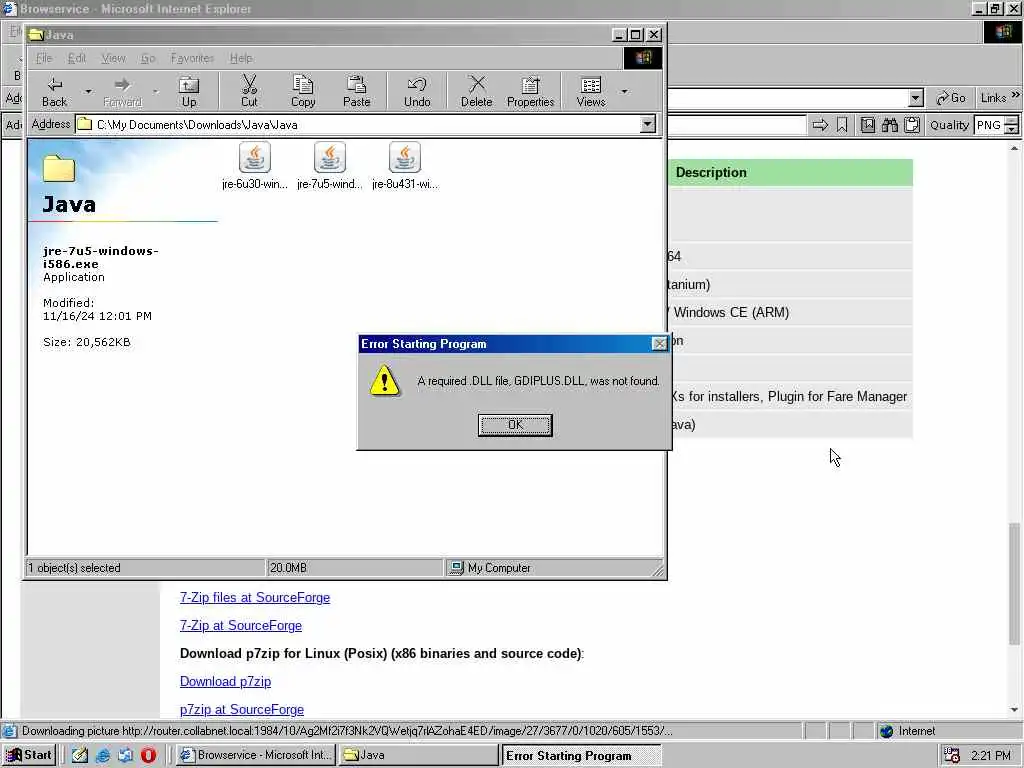Click the Forward toolbar icon in Java window
The width and height of the screenshot is (1024, 768).
tap(122, 91)
